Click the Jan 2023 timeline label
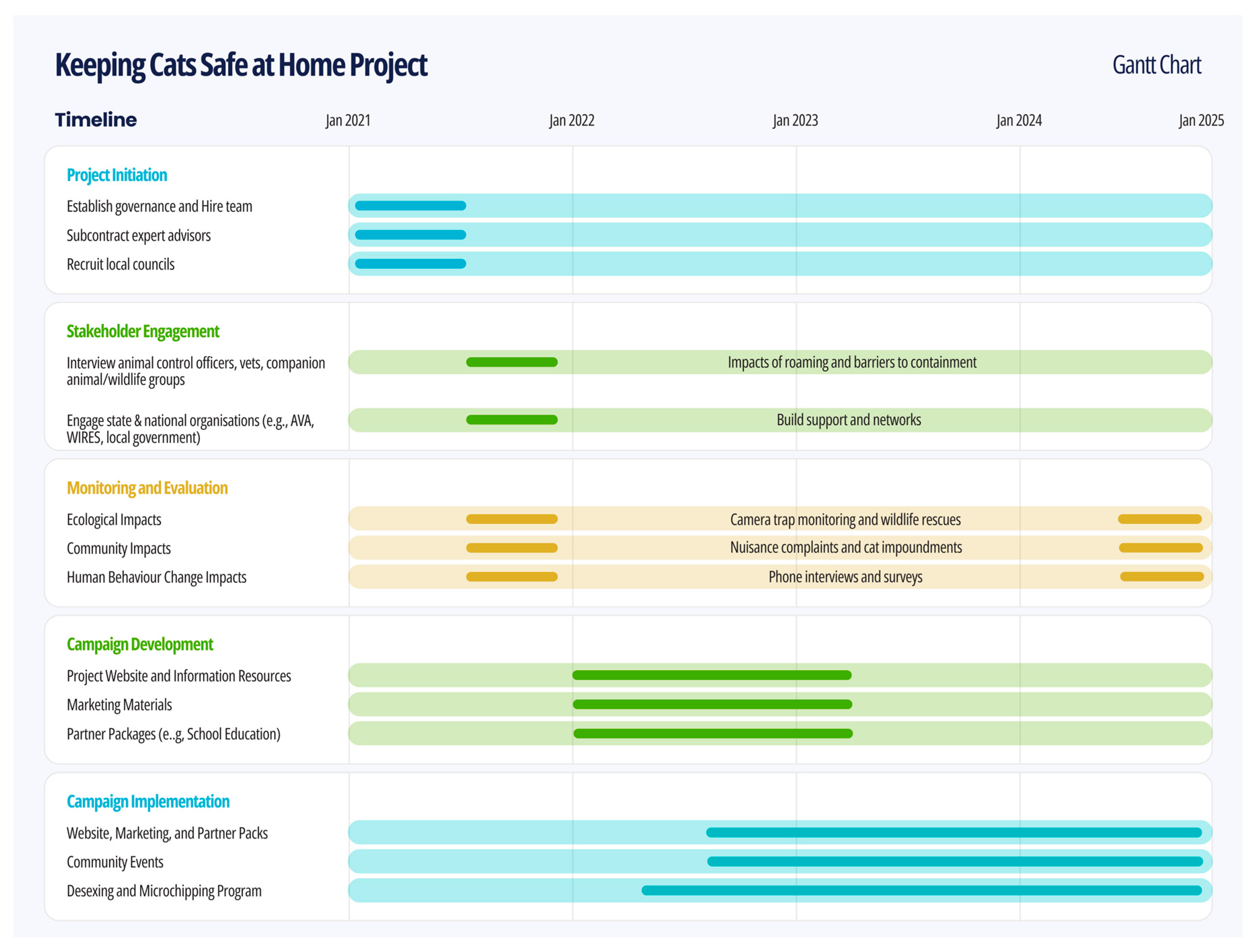1257x952 pixels. (795, 120)
